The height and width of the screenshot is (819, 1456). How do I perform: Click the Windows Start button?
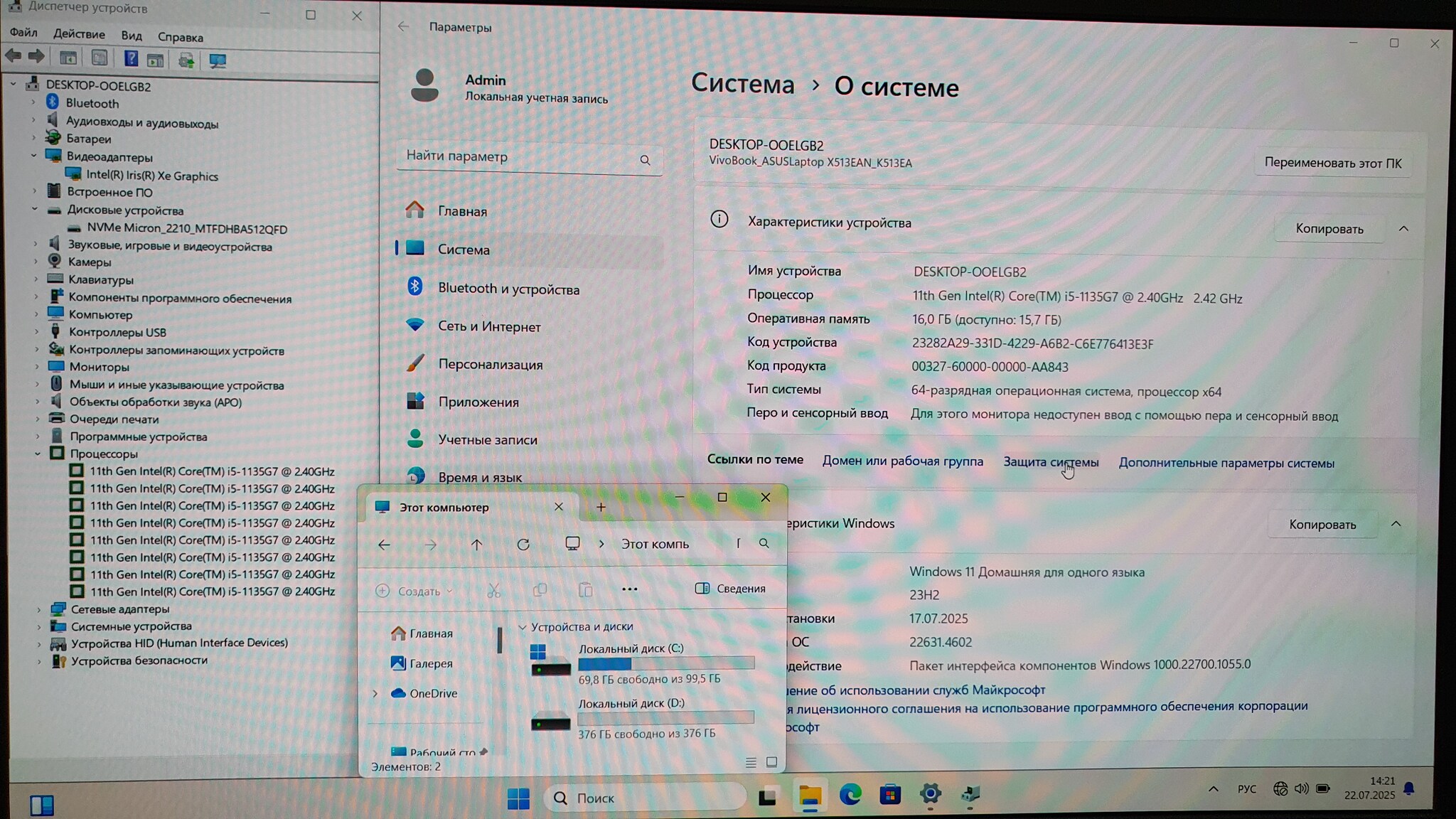(518, 798)
